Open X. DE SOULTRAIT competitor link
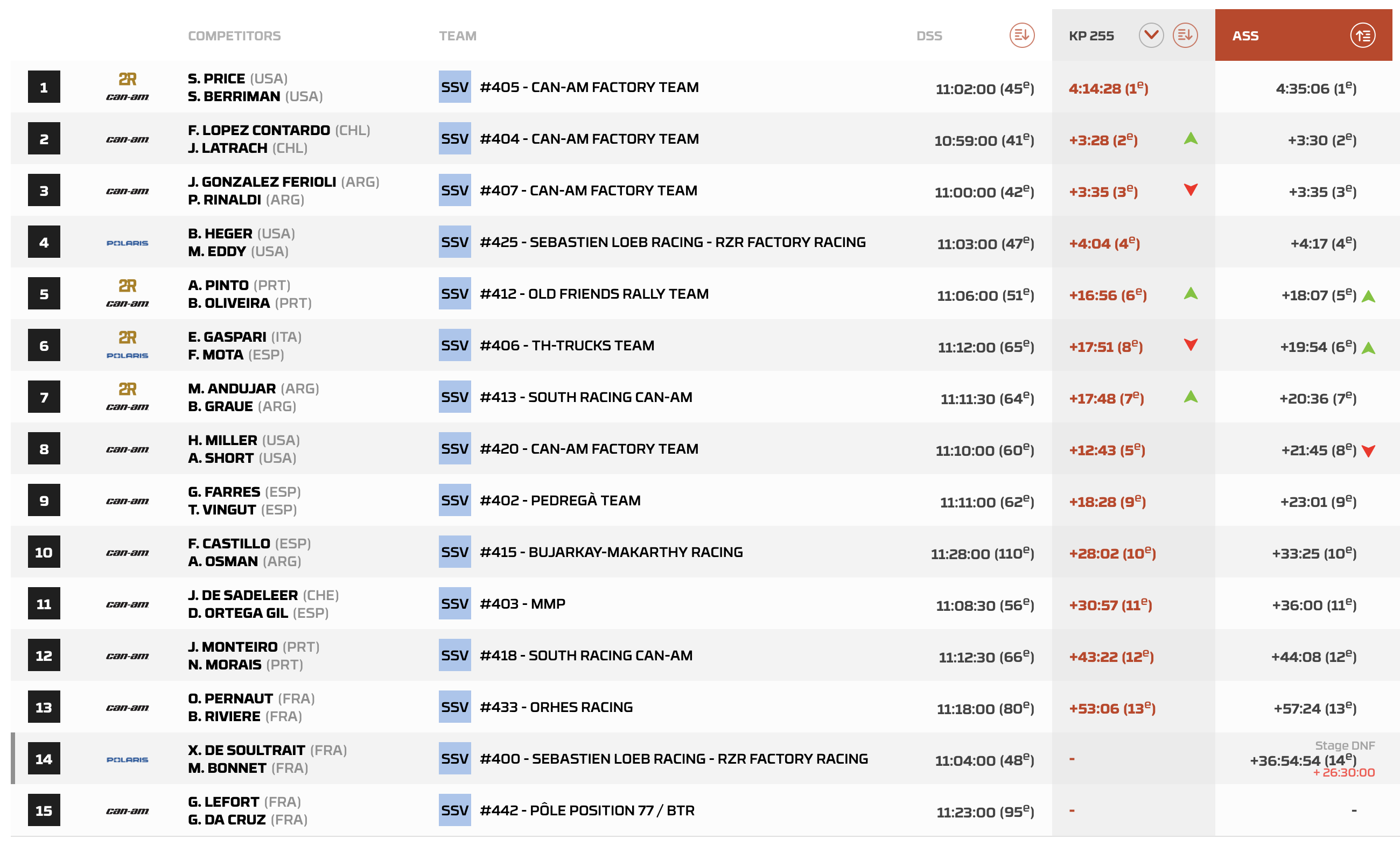 tap(247, 750)
